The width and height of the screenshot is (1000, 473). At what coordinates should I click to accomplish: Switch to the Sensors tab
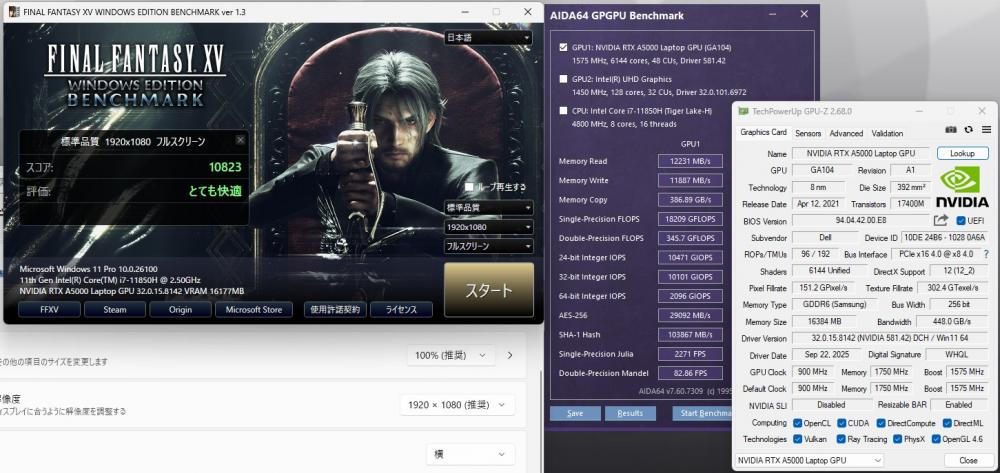point(808,133)
